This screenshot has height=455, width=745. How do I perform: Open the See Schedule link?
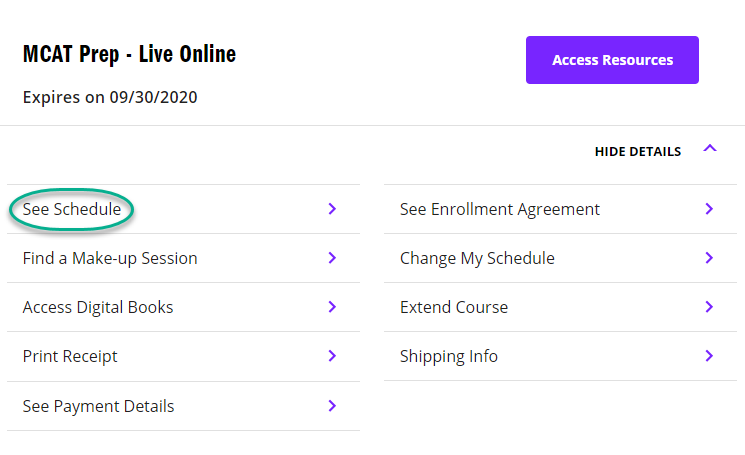72,209
